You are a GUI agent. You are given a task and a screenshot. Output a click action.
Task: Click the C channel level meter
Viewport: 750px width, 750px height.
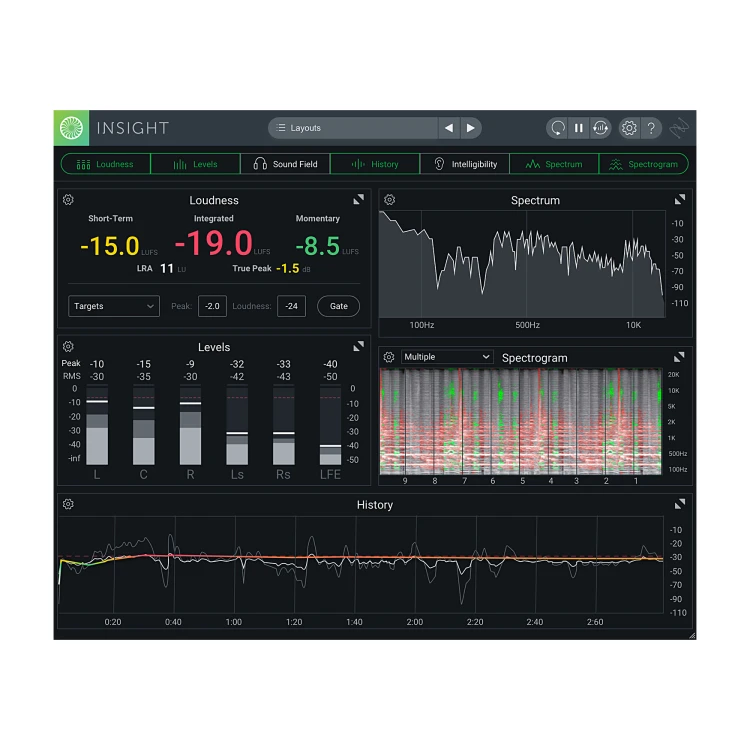click(143, 426)
